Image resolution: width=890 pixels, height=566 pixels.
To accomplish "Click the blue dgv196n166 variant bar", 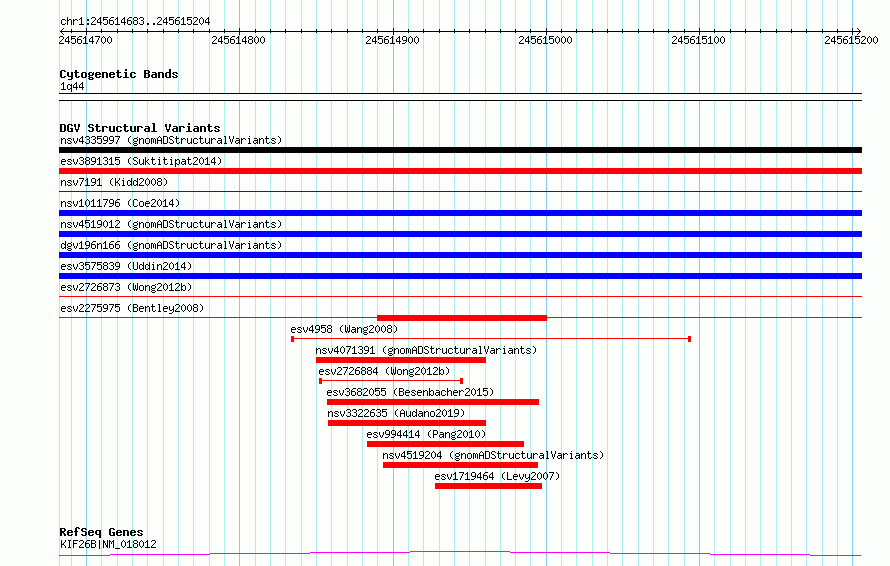I will (460, 255).
